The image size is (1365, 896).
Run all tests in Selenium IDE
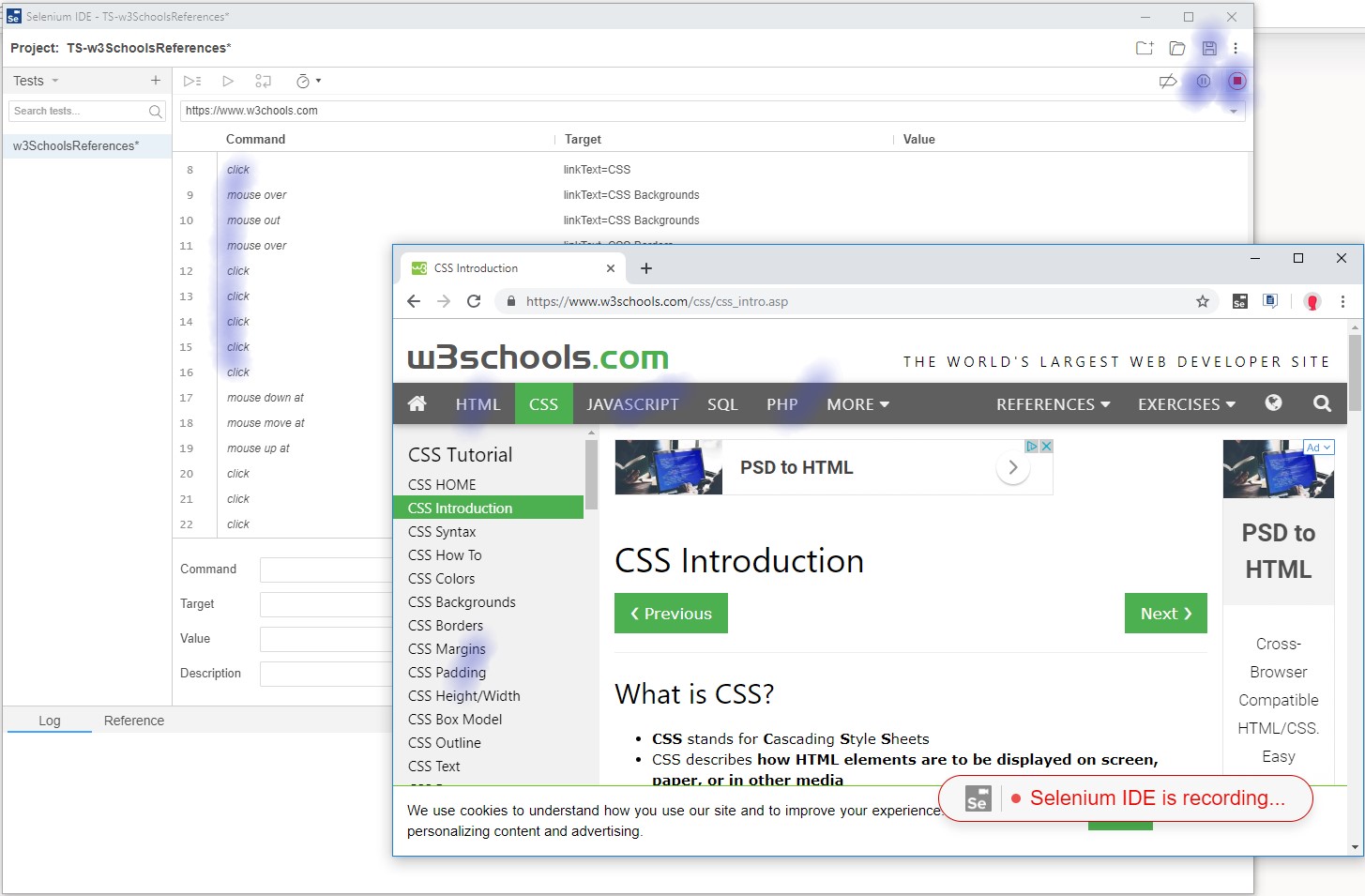(192, 81)
